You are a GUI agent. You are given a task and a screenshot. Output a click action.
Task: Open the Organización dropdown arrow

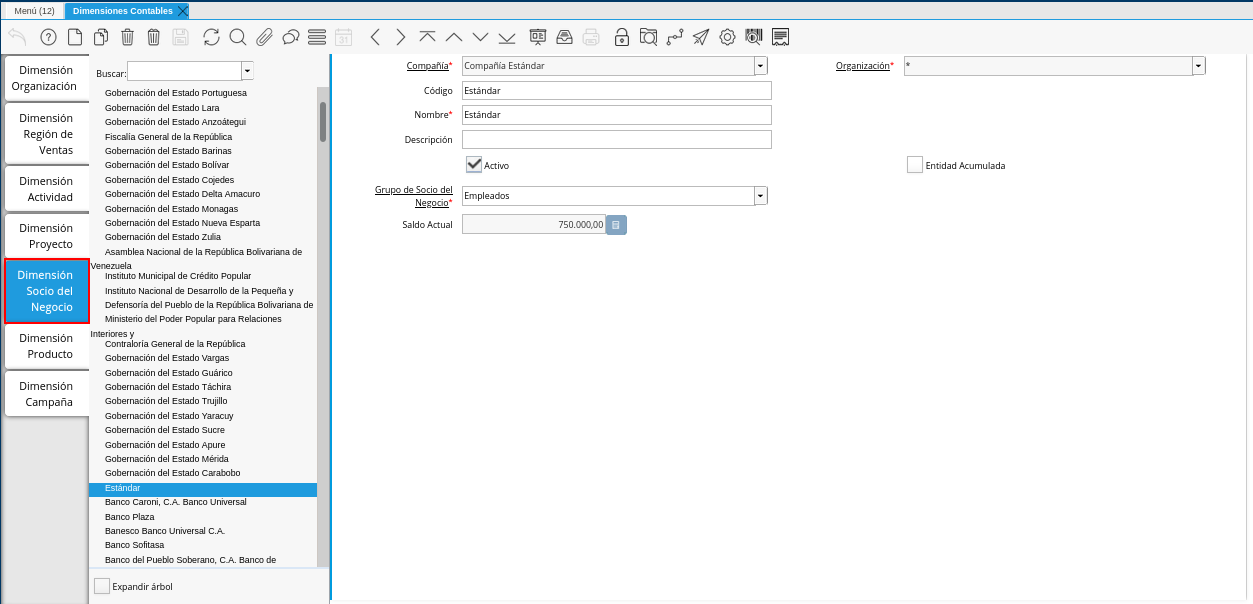[1199, 66]
